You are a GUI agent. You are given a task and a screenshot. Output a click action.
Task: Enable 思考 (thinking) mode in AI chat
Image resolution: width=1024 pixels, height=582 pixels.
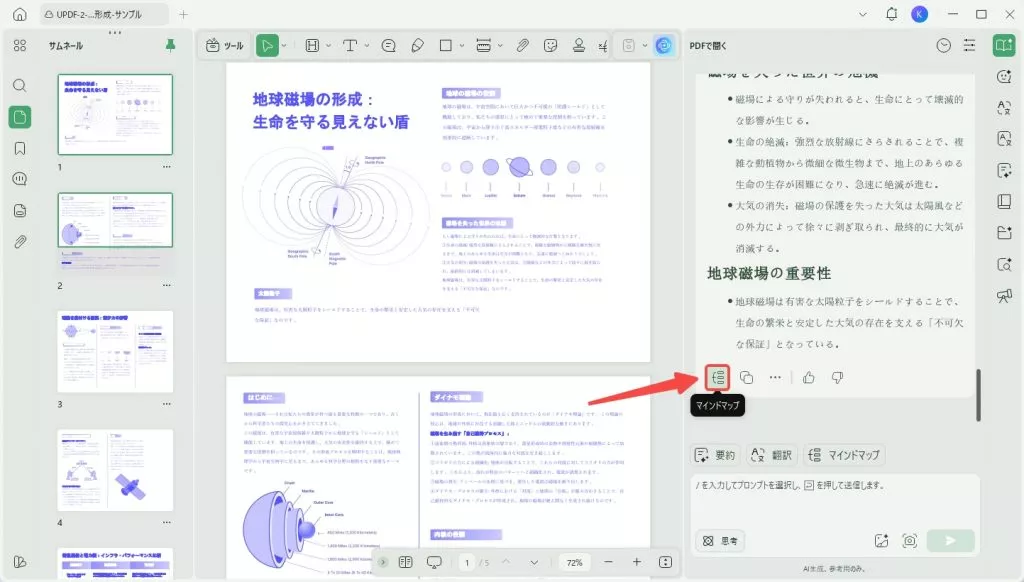719,540
